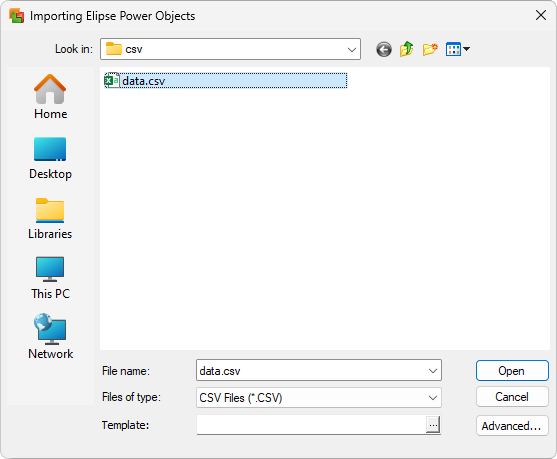557x459 pixels.
Task: Browse Network location
Action: click(x=50, y=337)
